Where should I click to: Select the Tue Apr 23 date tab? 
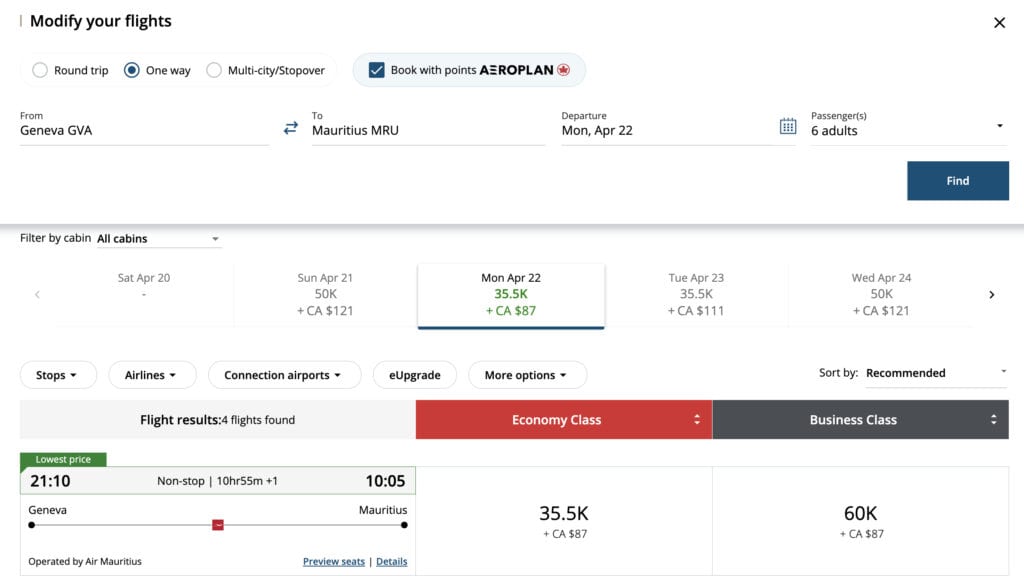697,294
